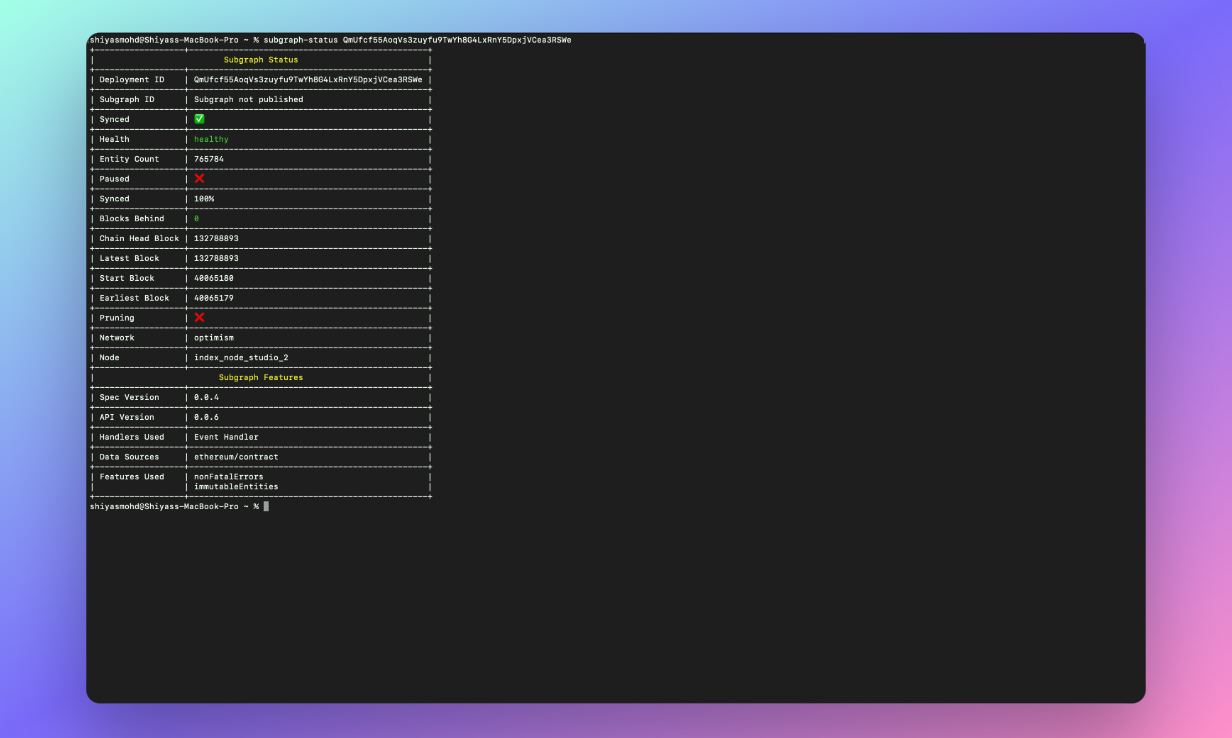Viewport: 1232px width, 738px height.
Task: Click the 'Entity Count' row label
Action: [x=130, y=159]
